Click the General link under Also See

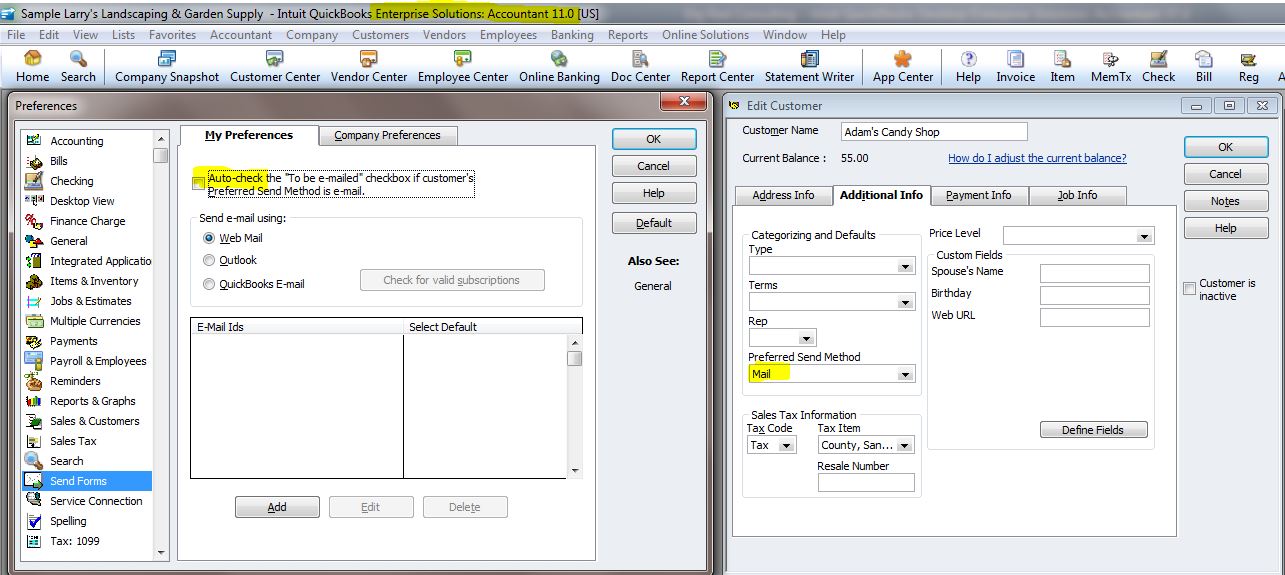tap(653, 285)
